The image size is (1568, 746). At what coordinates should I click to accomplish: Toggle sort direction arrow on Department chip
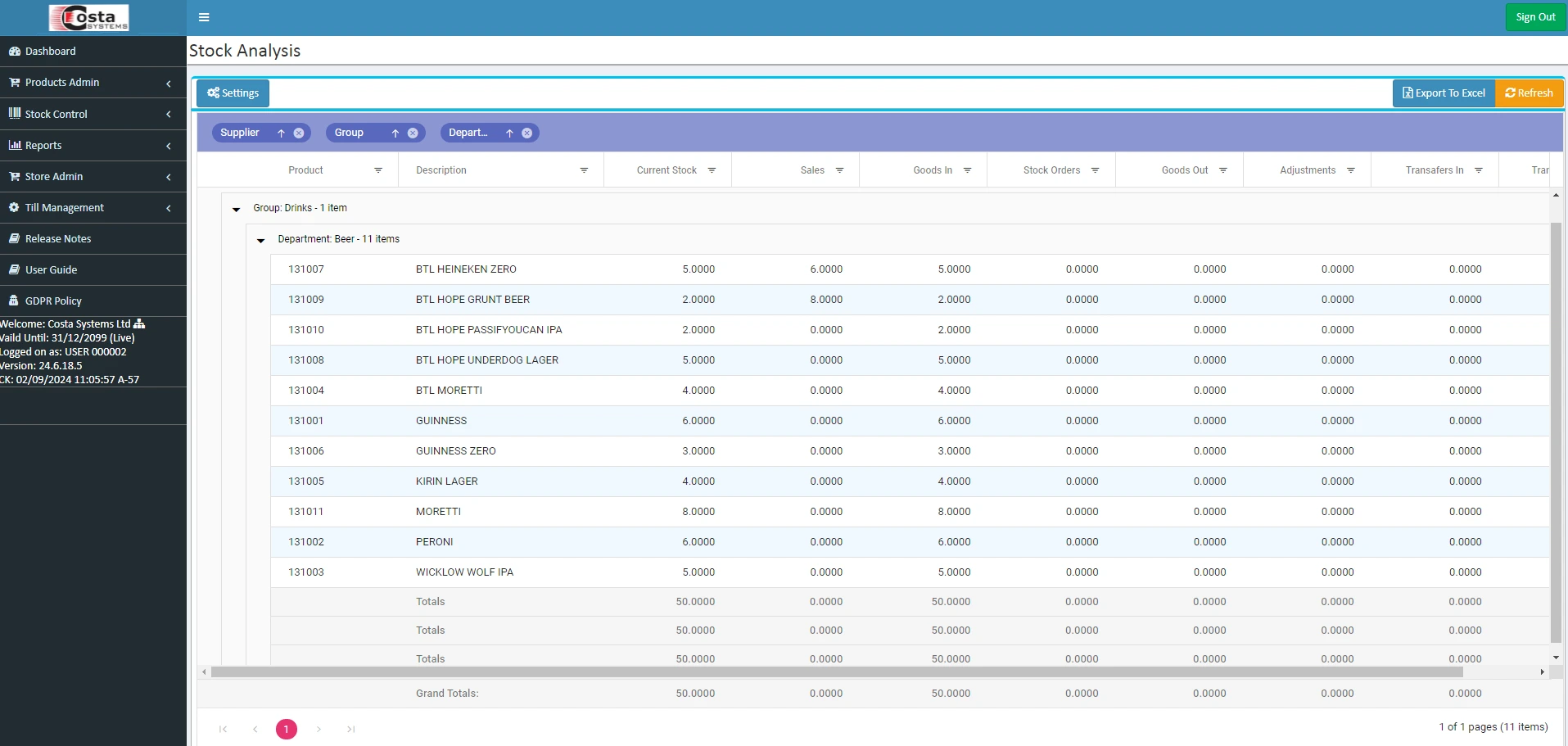[509, 133]
